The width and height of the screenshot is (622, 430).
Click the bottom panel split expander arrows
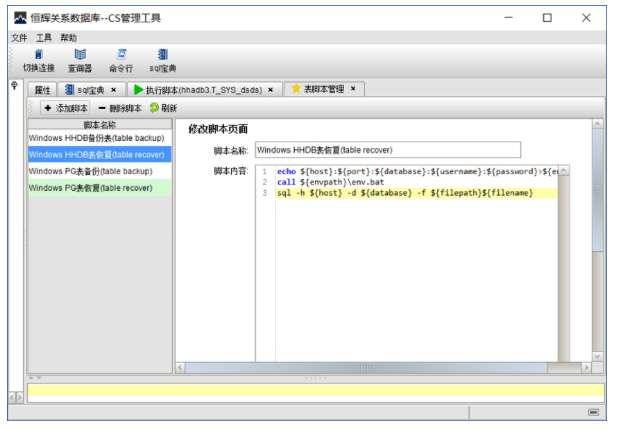click(x=36, y=378)
